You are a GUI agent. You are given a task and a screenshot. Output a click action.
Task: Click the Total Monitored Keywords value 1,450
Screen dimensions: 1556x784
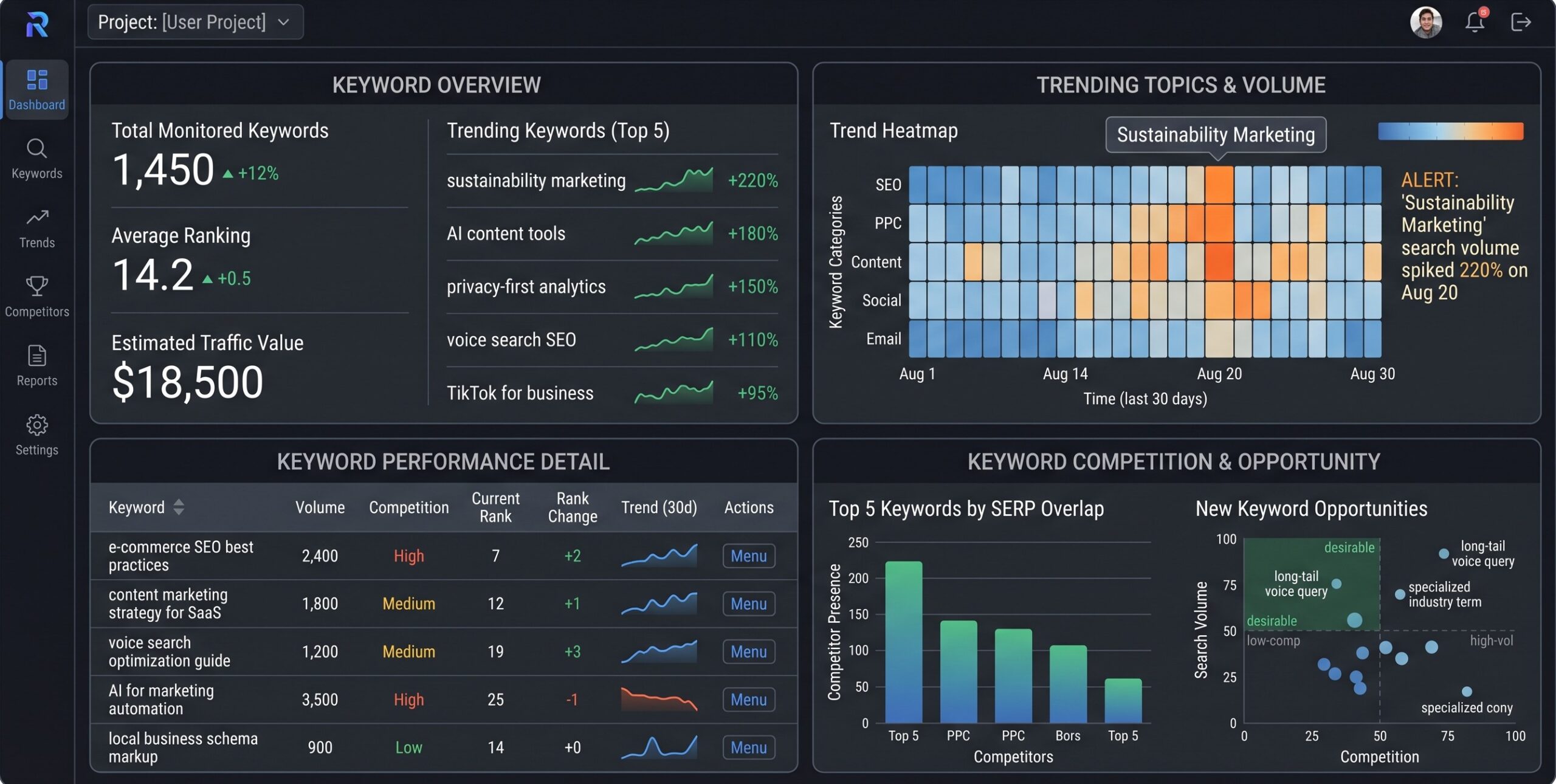[x=164, y=170]
